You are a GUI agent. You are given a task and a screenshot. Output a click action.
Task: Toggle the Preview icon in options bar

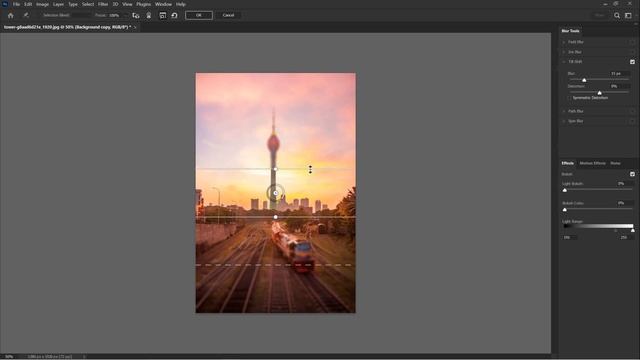pyautogui.click(x=162, y=16)
